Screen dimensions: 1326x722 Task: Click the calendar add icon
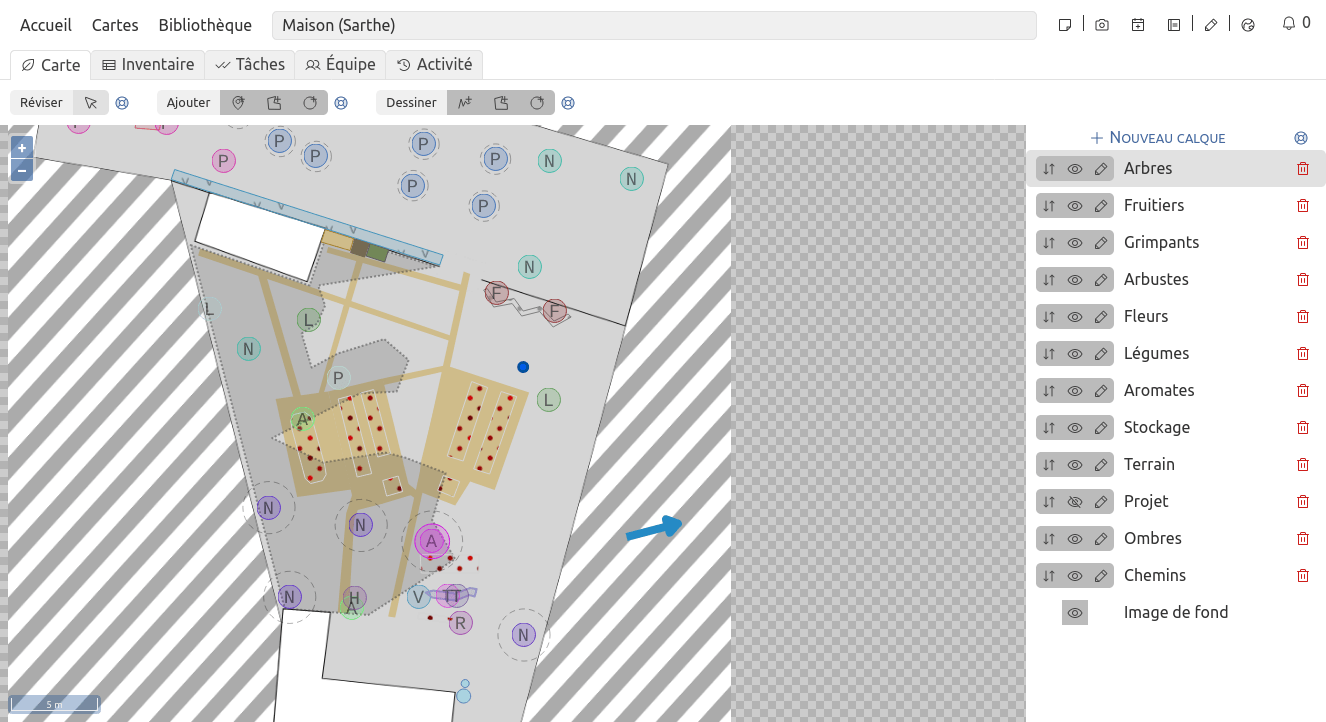pos(1138,25)
